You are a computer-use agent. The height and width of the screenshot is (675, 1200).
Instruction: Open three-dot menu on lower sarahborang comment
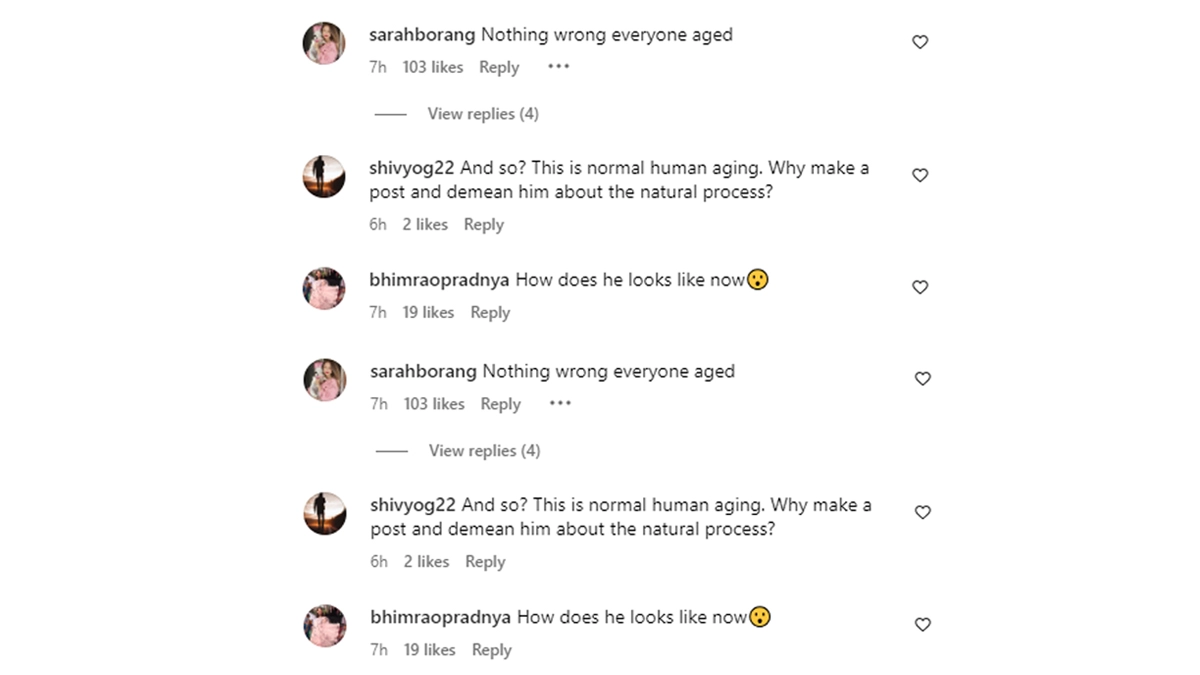tap(560, 404)
